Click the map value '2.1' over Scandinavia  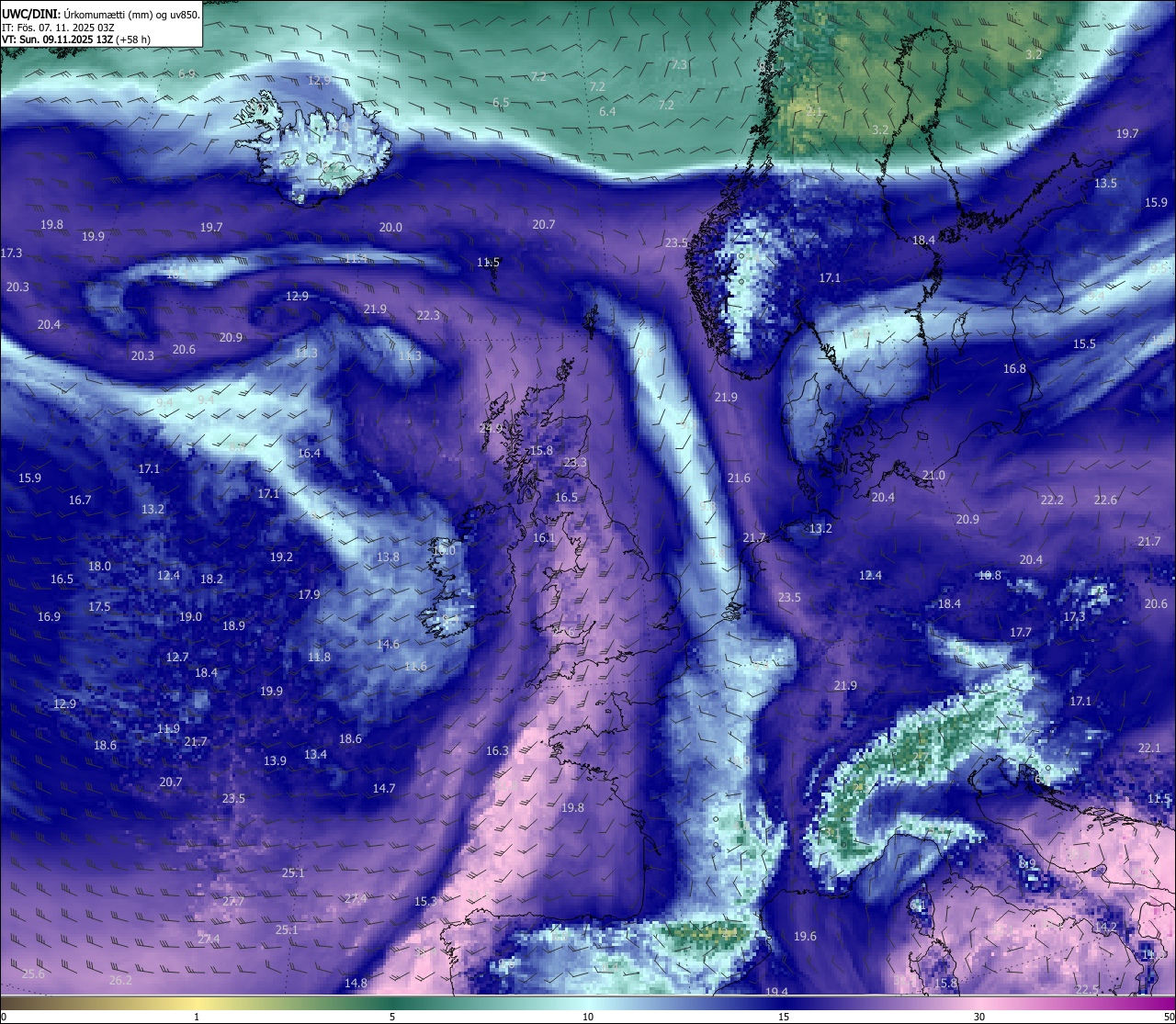coord(814,111)
